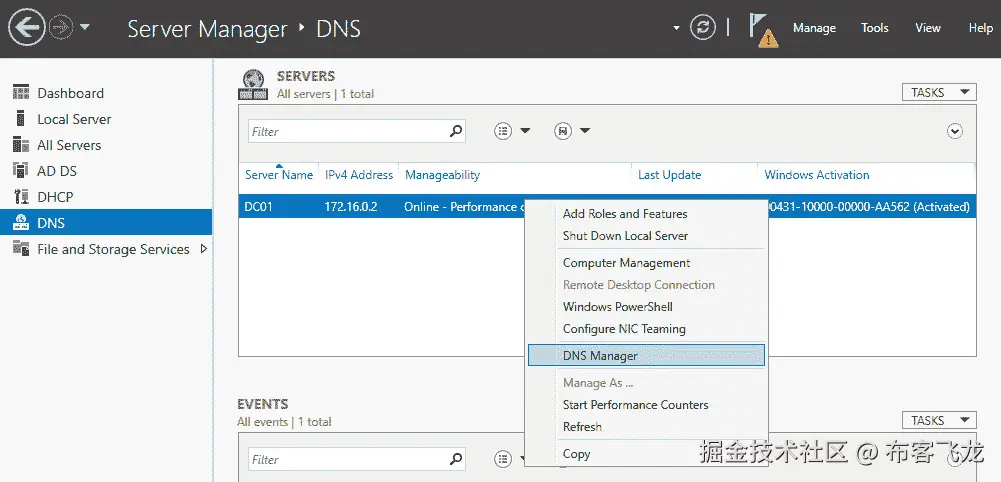This screenshot has width=1001, height=482.
Task: Open the Tools menu
Action: [875, 28]
